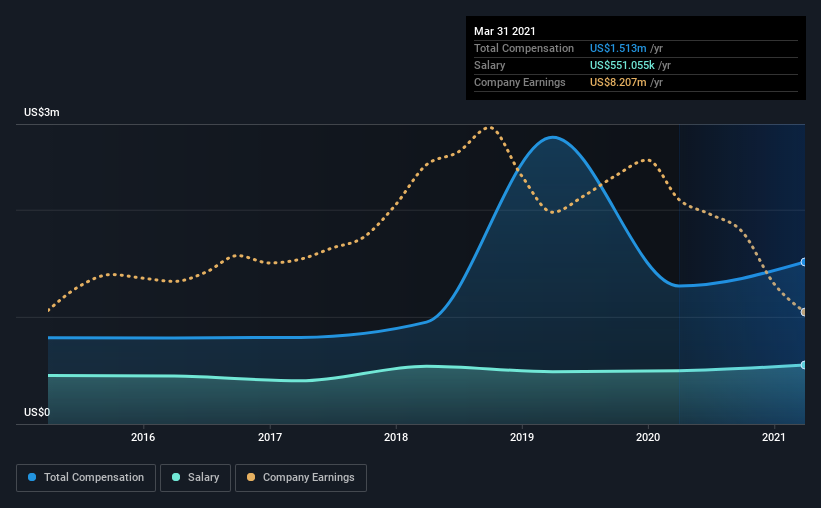Click the Company Earnings endpoint marker

pyautogui.click(x=803, y=312)
